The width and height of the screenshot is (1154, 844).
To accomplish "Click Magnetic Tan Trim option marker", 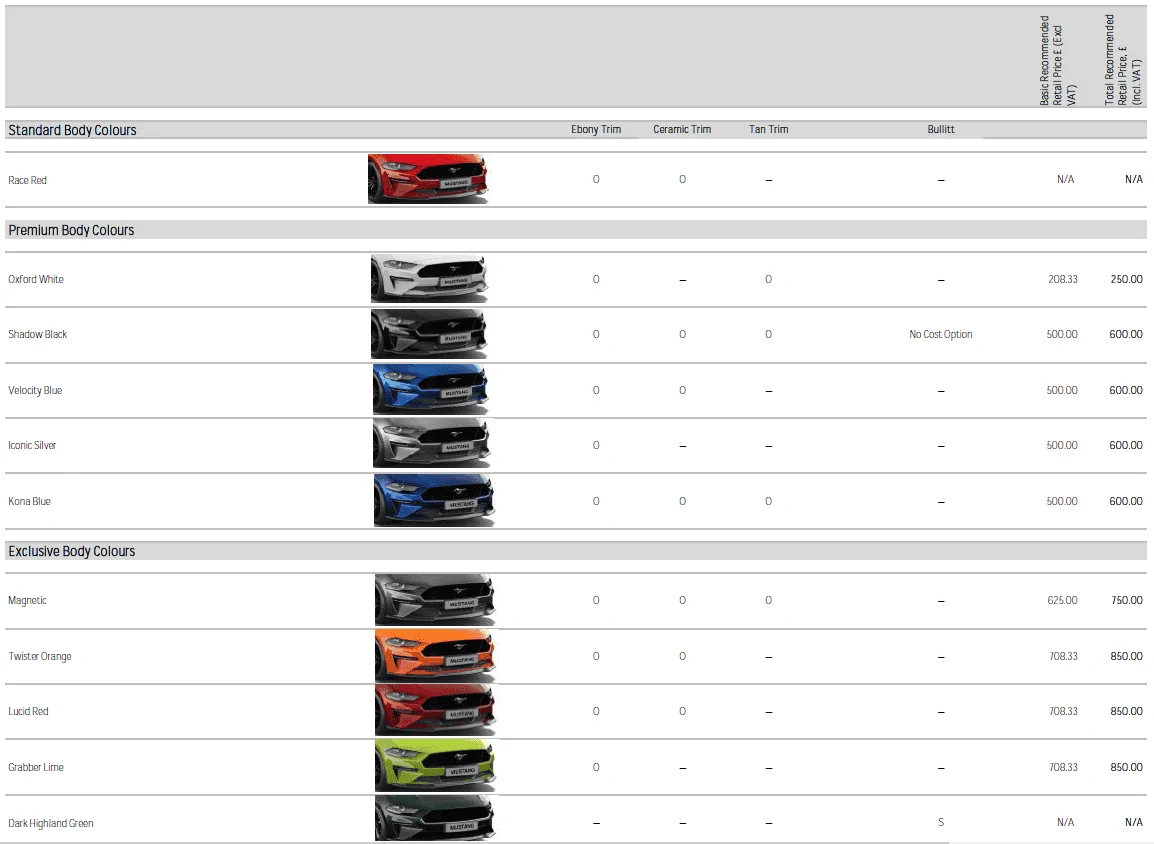I will click(768, 600).
